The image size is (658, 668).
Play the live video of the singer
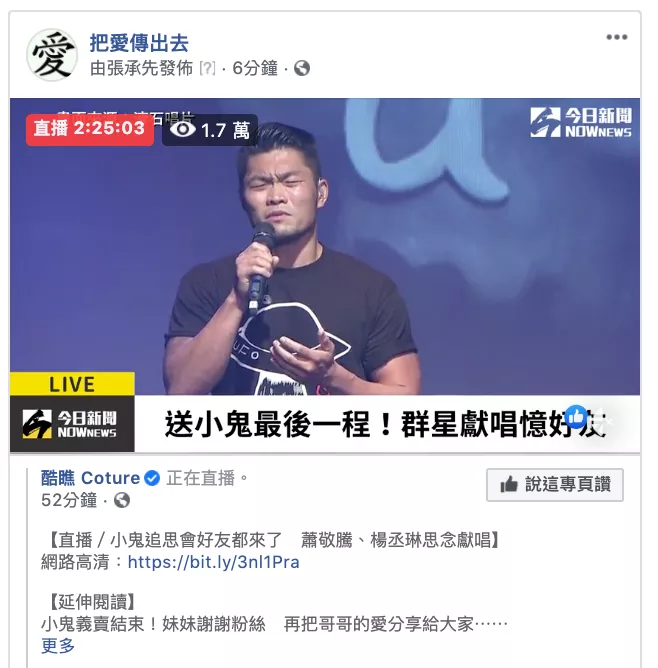tap(325, 247)
